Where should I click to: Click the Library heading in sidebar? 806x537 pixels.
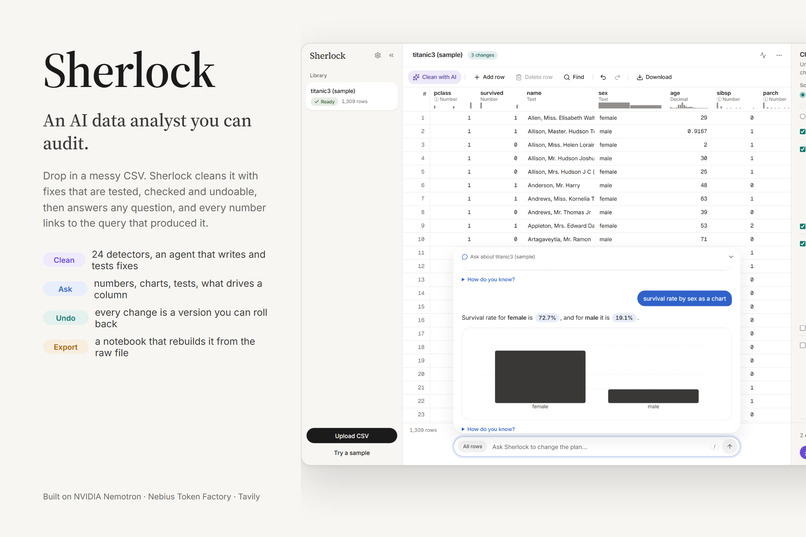[318, 76]
